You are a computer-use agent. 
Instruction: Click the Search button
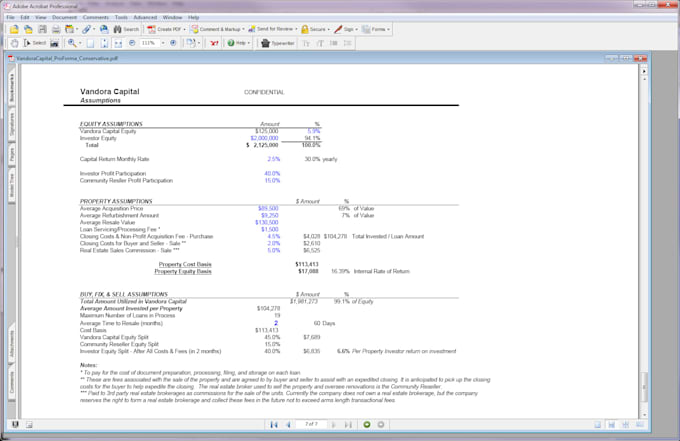click(x=126, y=30)
